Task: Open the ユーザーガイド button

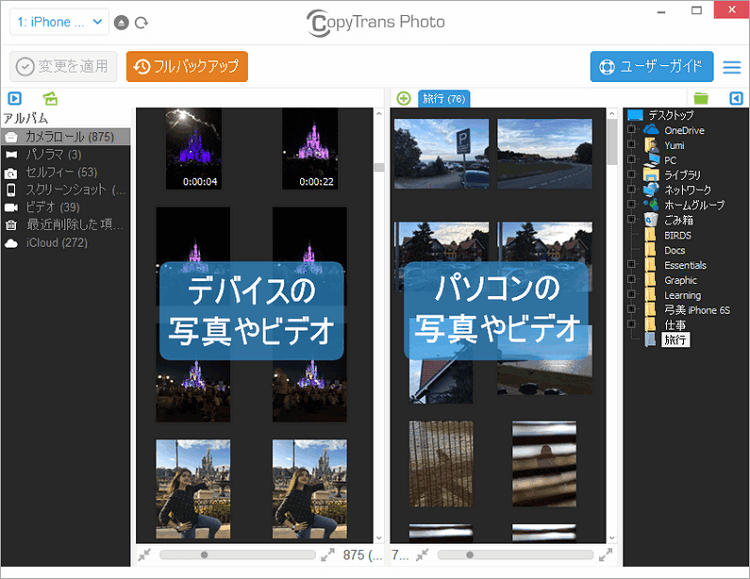Action: (x=651, y=66)
